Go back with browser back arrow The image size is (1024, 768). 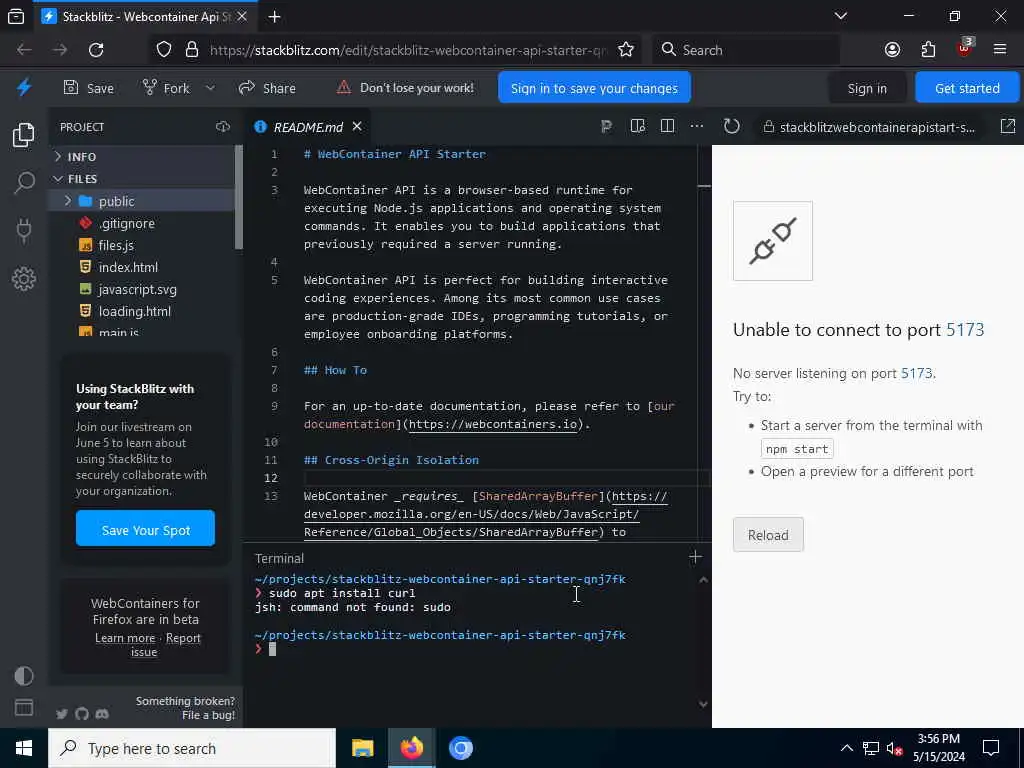coord(24,50)
